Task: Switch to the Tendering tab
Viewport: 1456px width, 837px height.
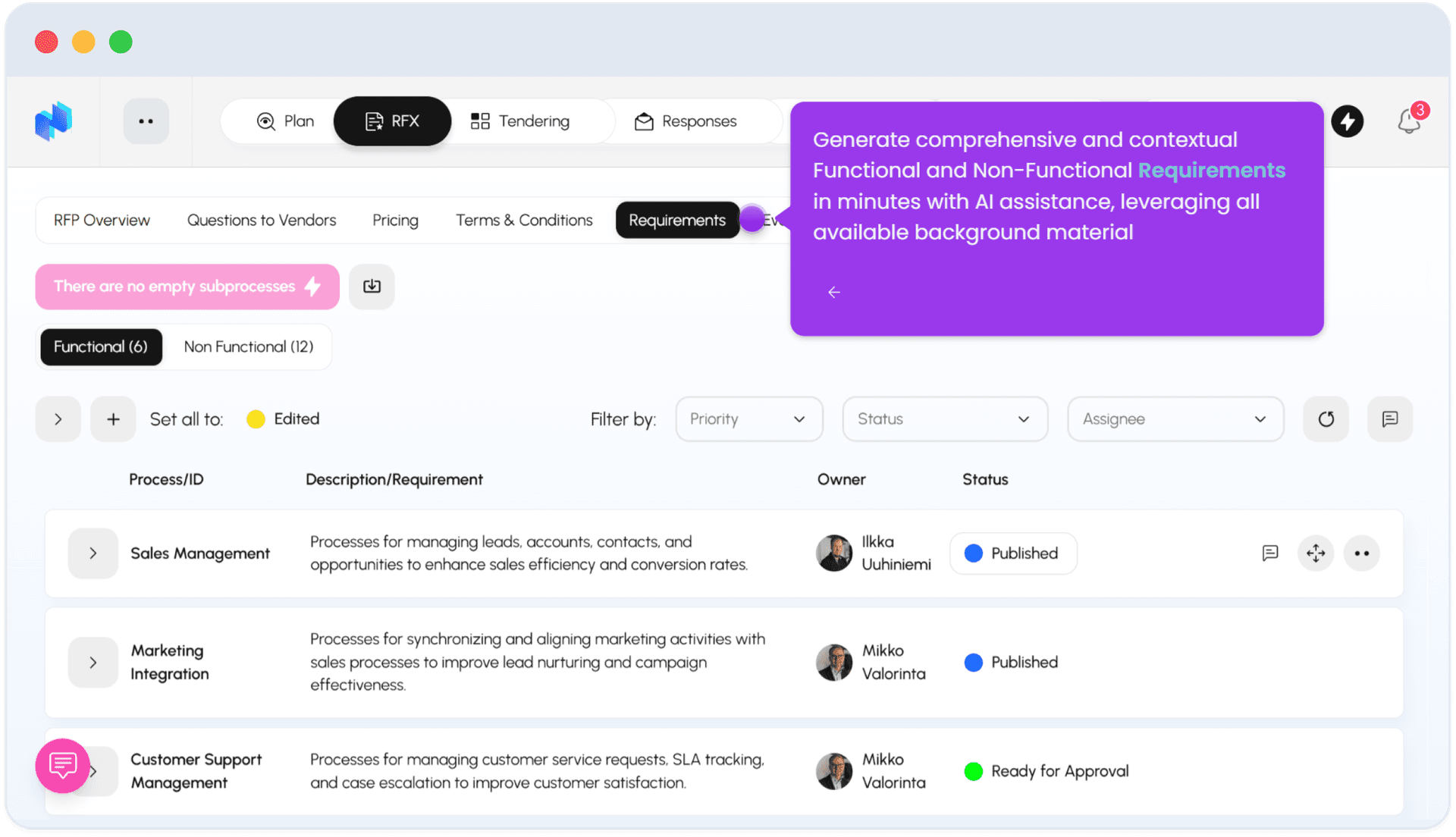Action: click(520, 121)
